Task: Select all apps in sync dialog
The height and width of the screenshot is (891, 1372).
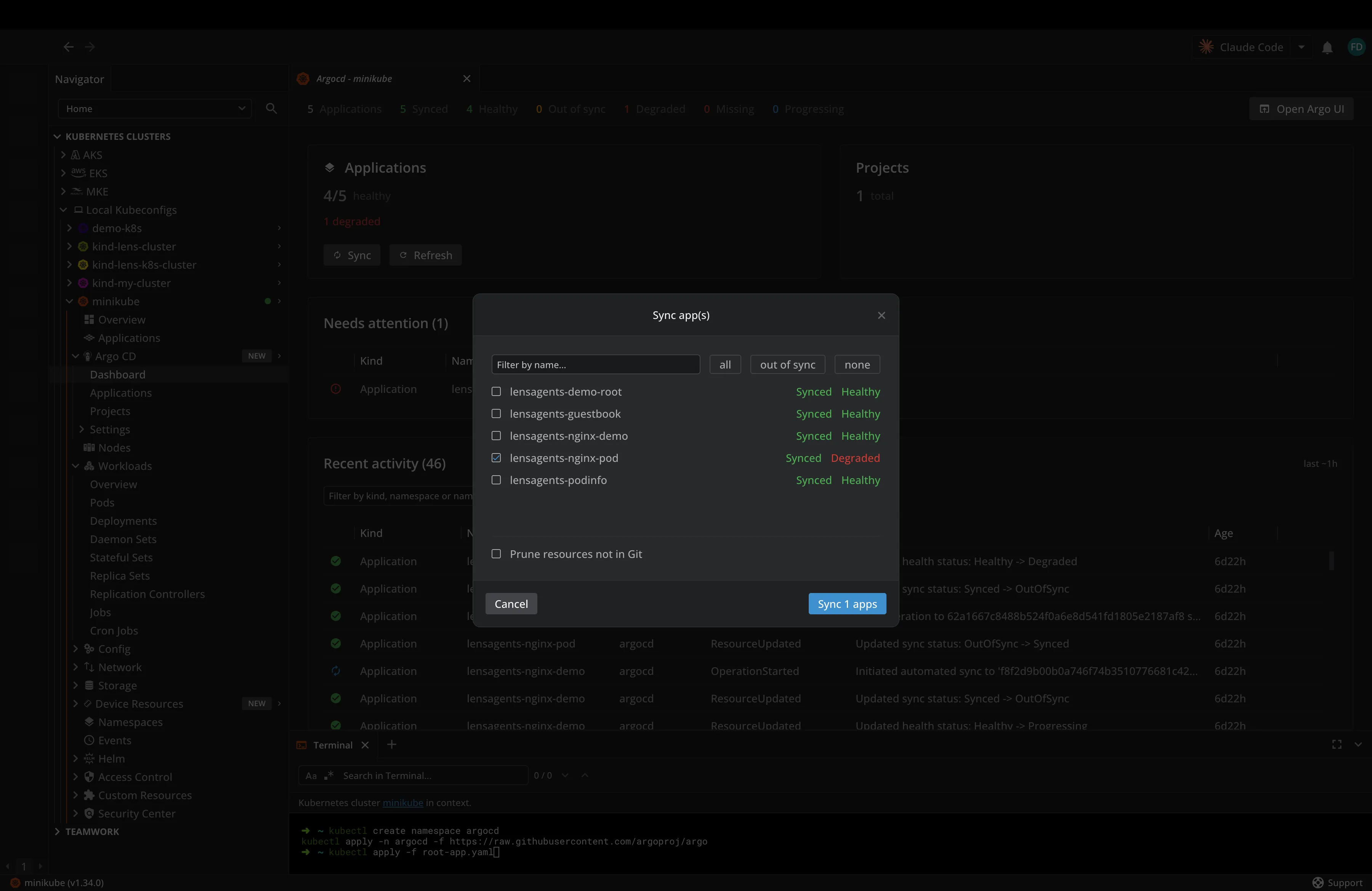Action: (x=725, y=364)
